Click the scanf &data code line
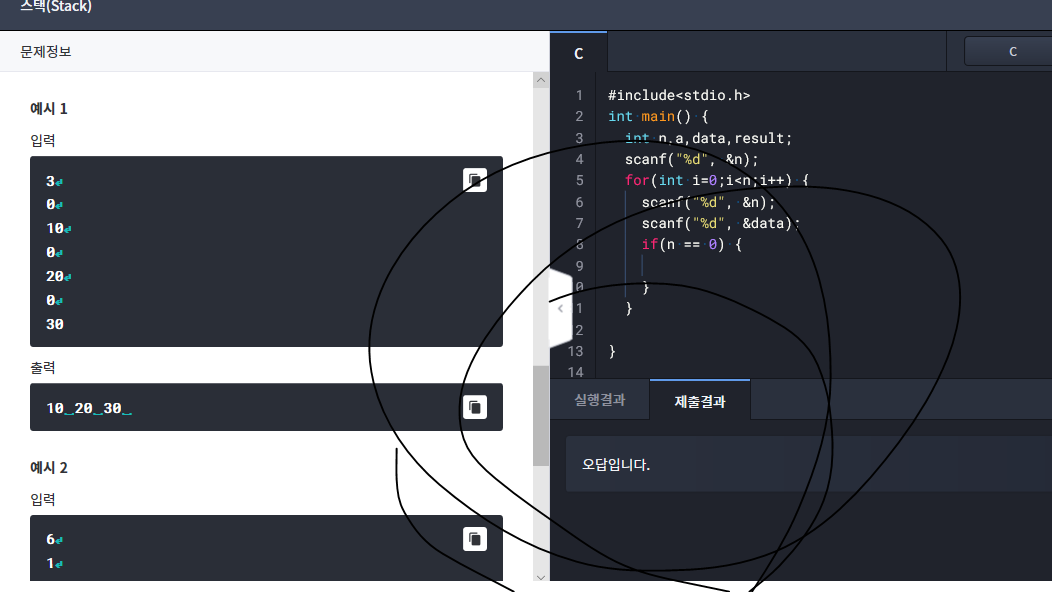1052x592 pixels. pos(721,223)
